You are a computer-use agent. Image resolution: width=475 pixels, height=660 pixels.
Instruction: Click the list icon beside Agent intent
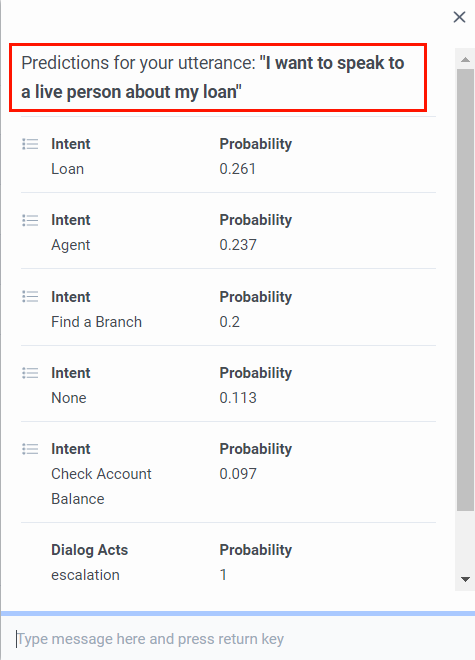(x=30, y=220)
